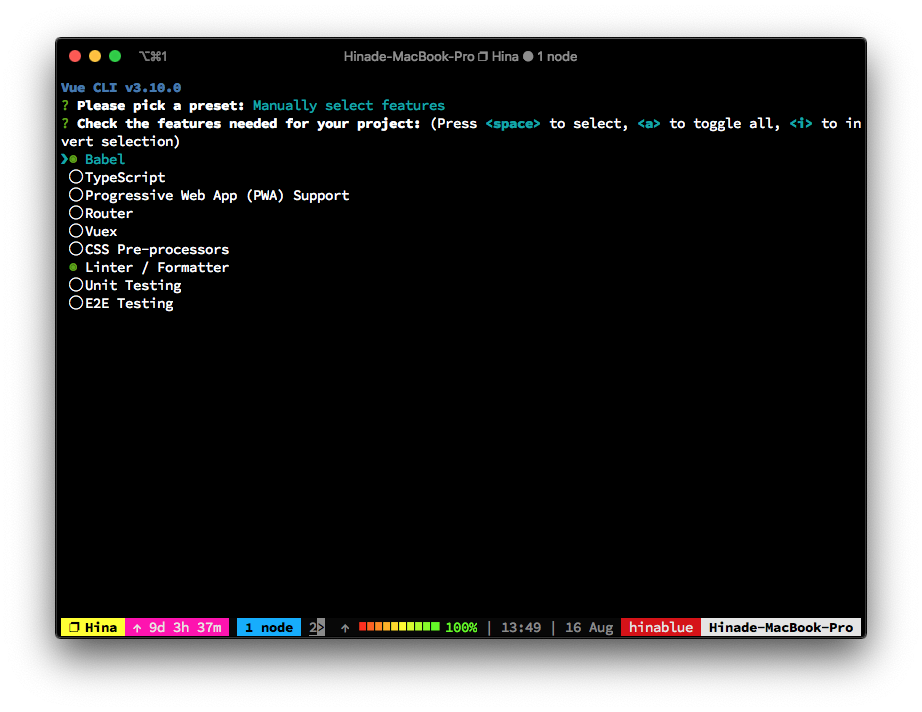Click the 'Babel' label text

coord(105,159)
